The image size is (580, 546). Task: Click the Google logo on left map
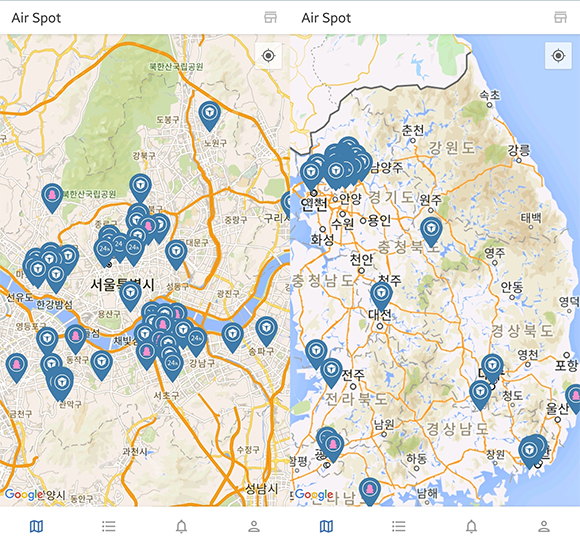[x=23, y=494]
